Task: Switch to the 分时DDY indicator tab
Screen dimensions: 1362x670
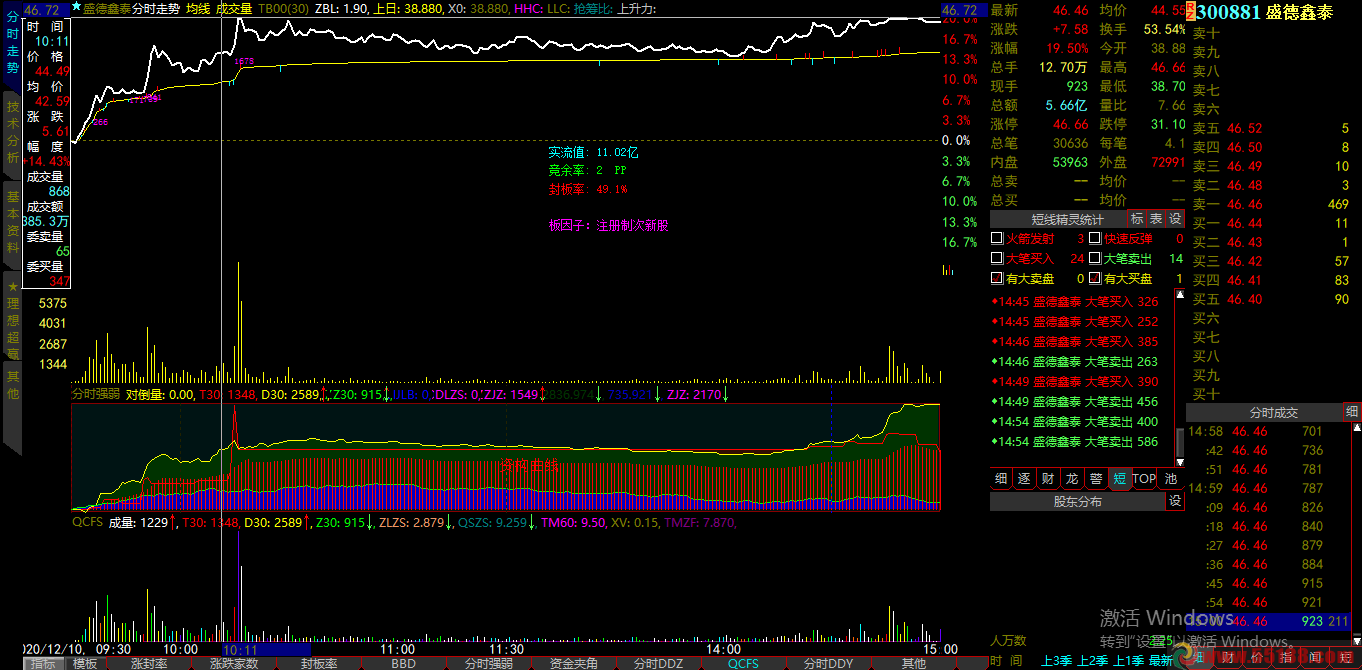Action: click(x=829, y=663)
